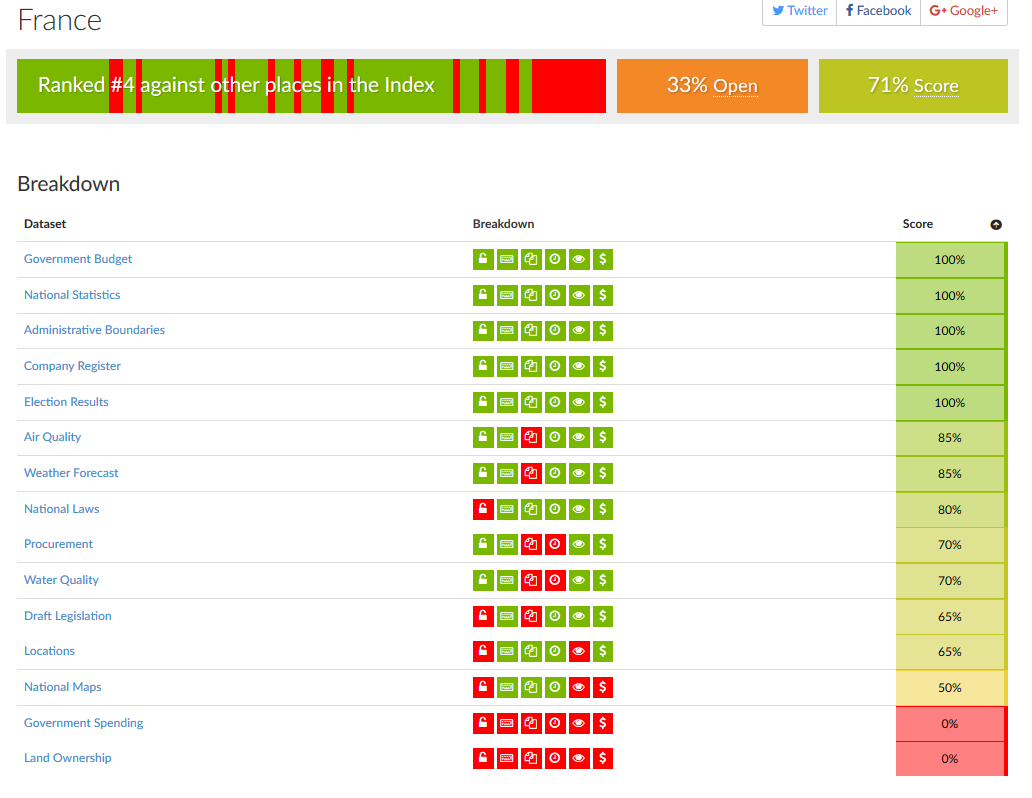Click the green dollar icon in Government Budget row
Screen dimensions: 1032x798
point(603,259)
